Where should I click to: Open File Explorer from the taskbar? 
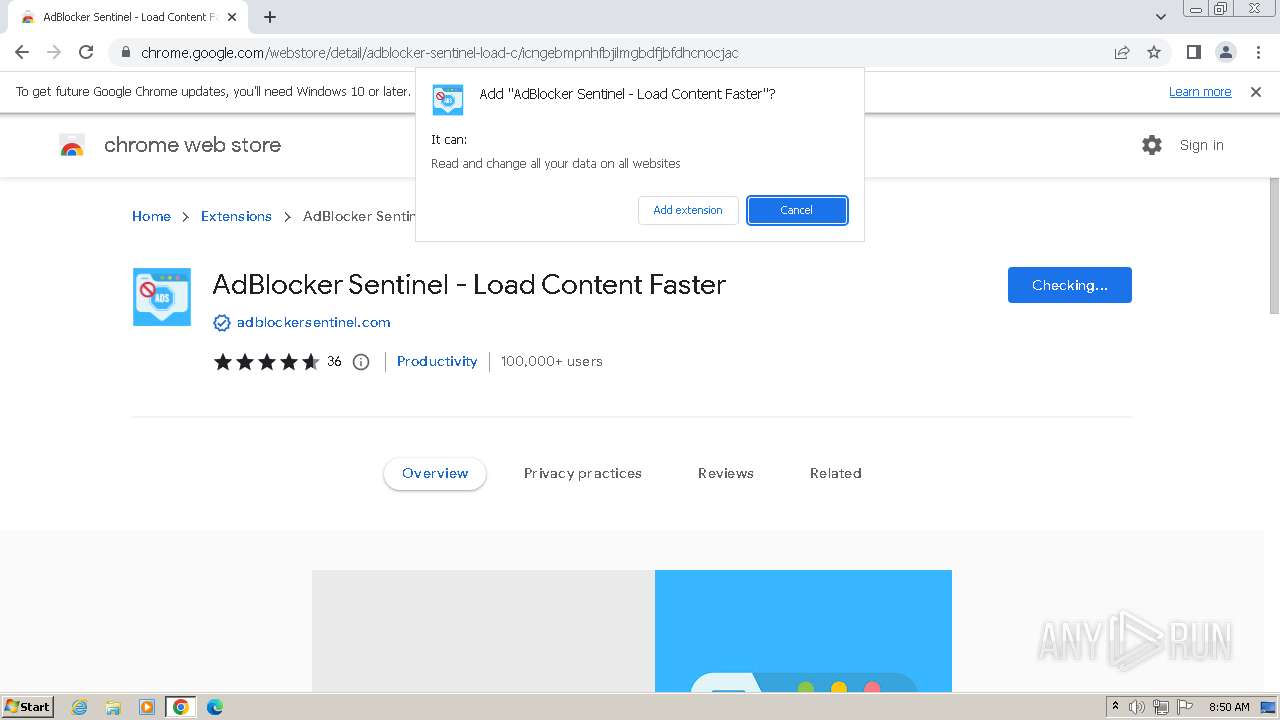tap(113, 707)
